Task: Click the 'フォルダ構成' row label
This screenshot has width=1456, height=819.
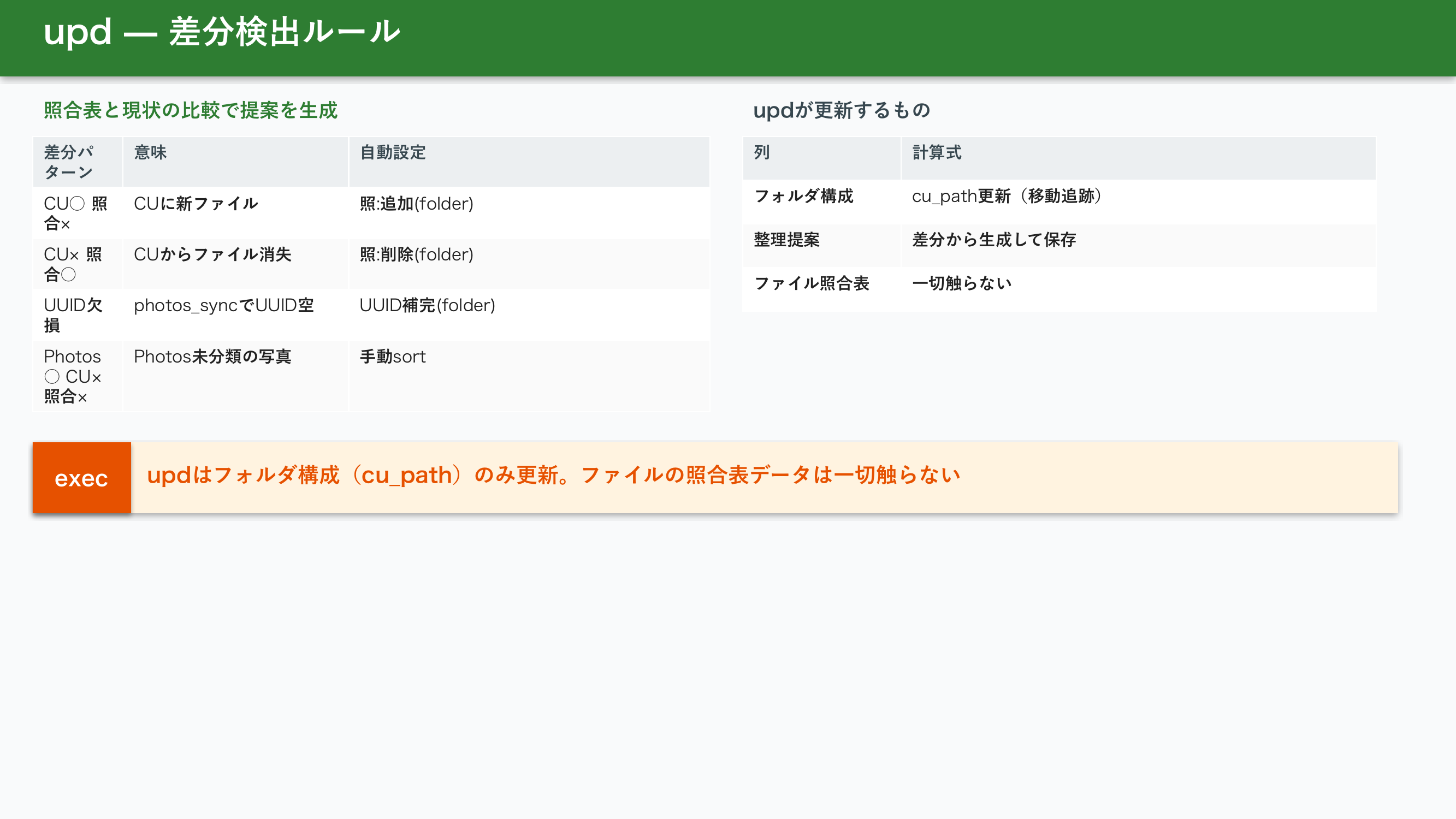Action: tap(803, 196)
